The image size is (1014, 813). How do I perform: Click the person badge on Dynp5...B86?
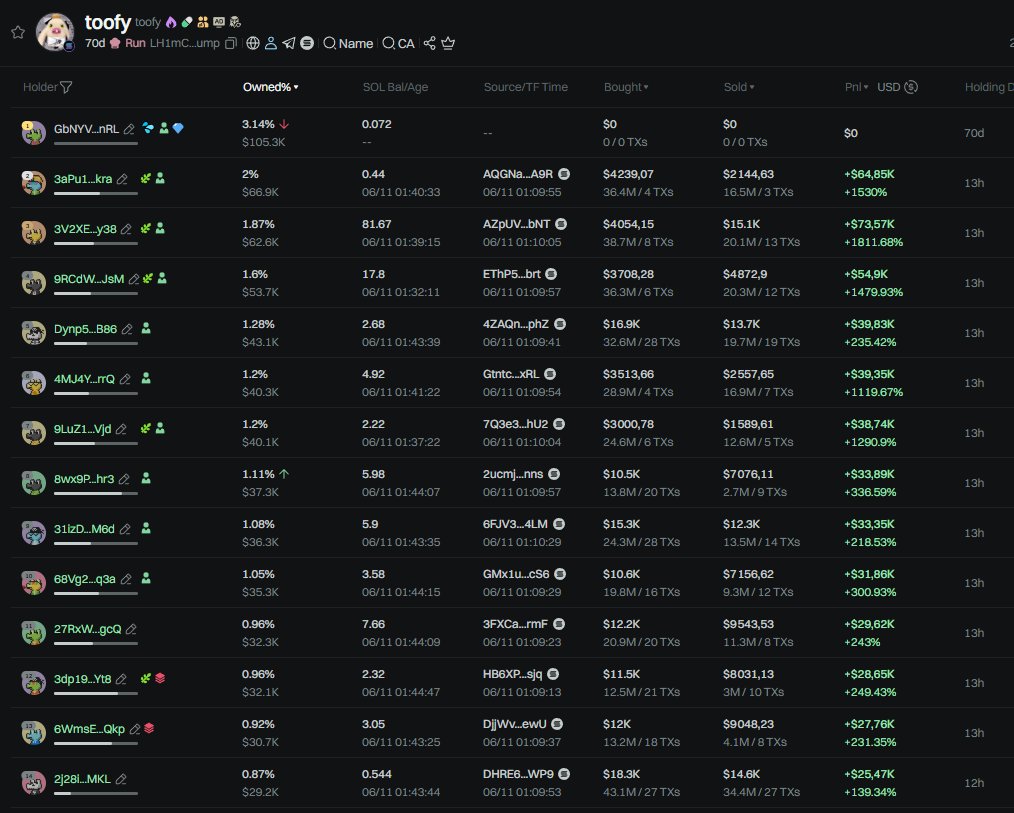[146, 328]
